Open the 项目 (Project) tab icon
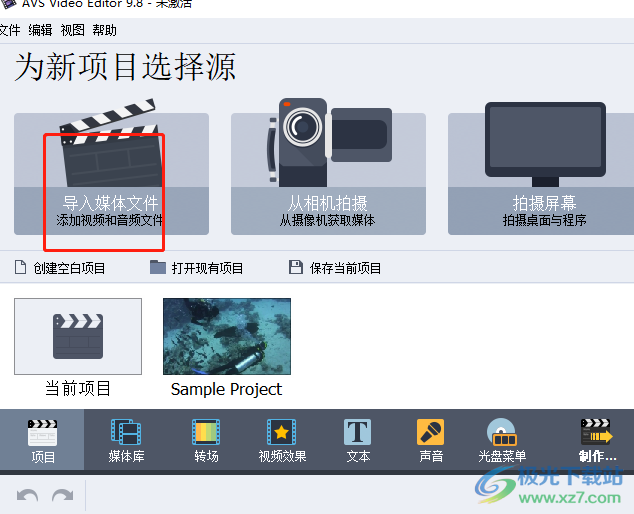This screenshot has height=514, width=634. [42, 440]
